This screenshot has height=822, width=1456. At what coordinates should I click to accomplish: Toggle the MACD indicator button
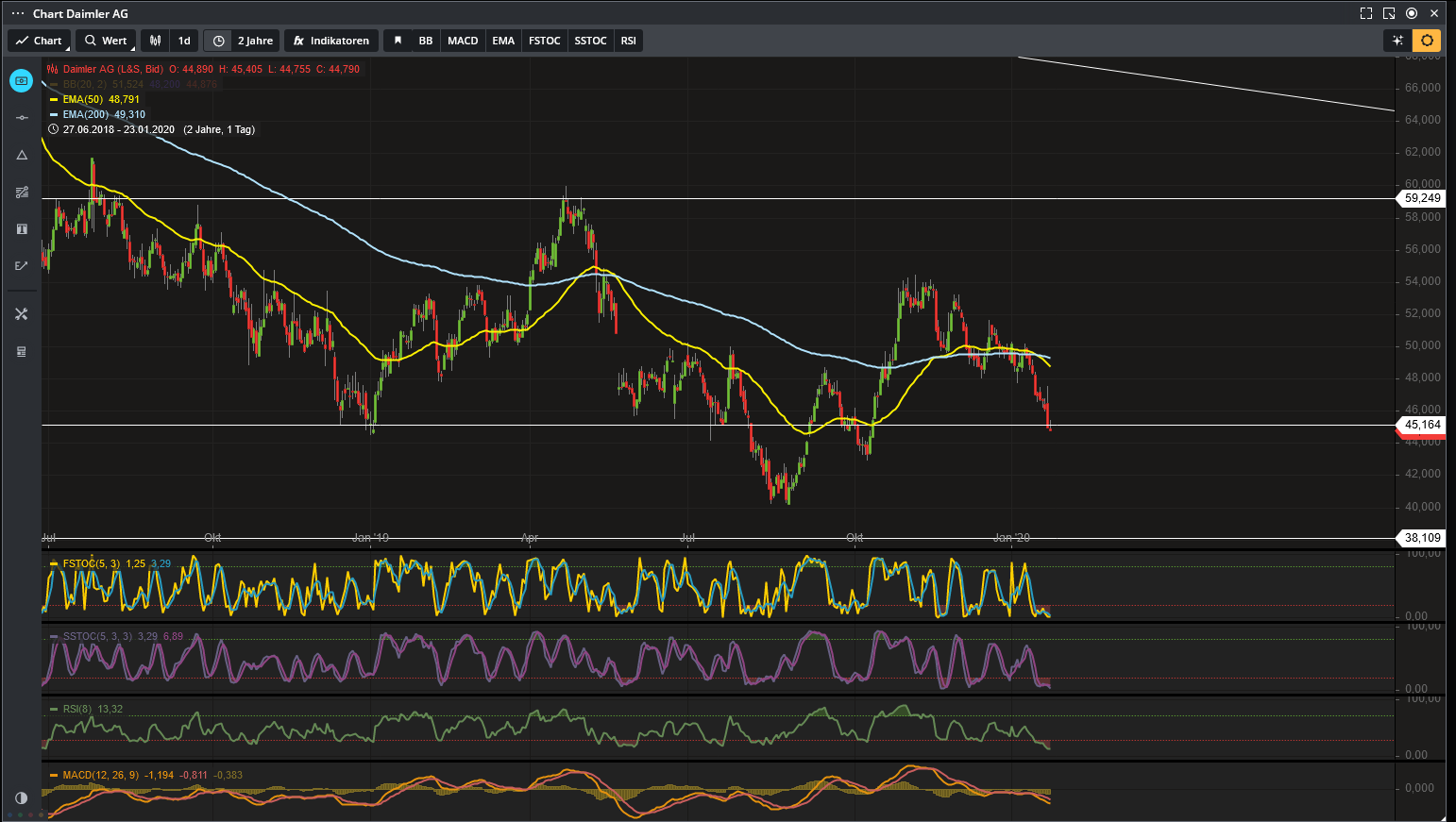(463, 41)
